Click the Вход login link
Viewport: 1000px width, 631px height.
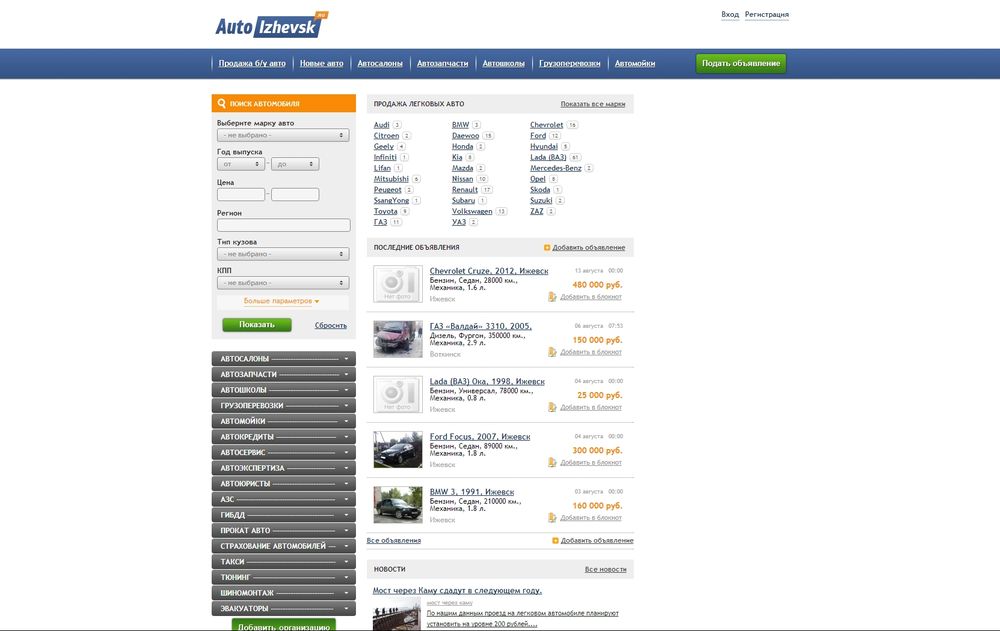coord(730,15)
